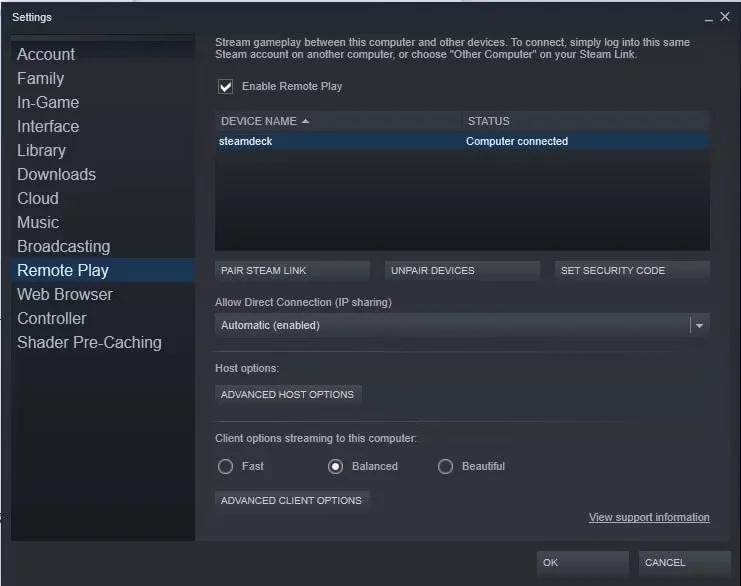
Task: Open Advanced Client Options
Action: tap(292, 501)
